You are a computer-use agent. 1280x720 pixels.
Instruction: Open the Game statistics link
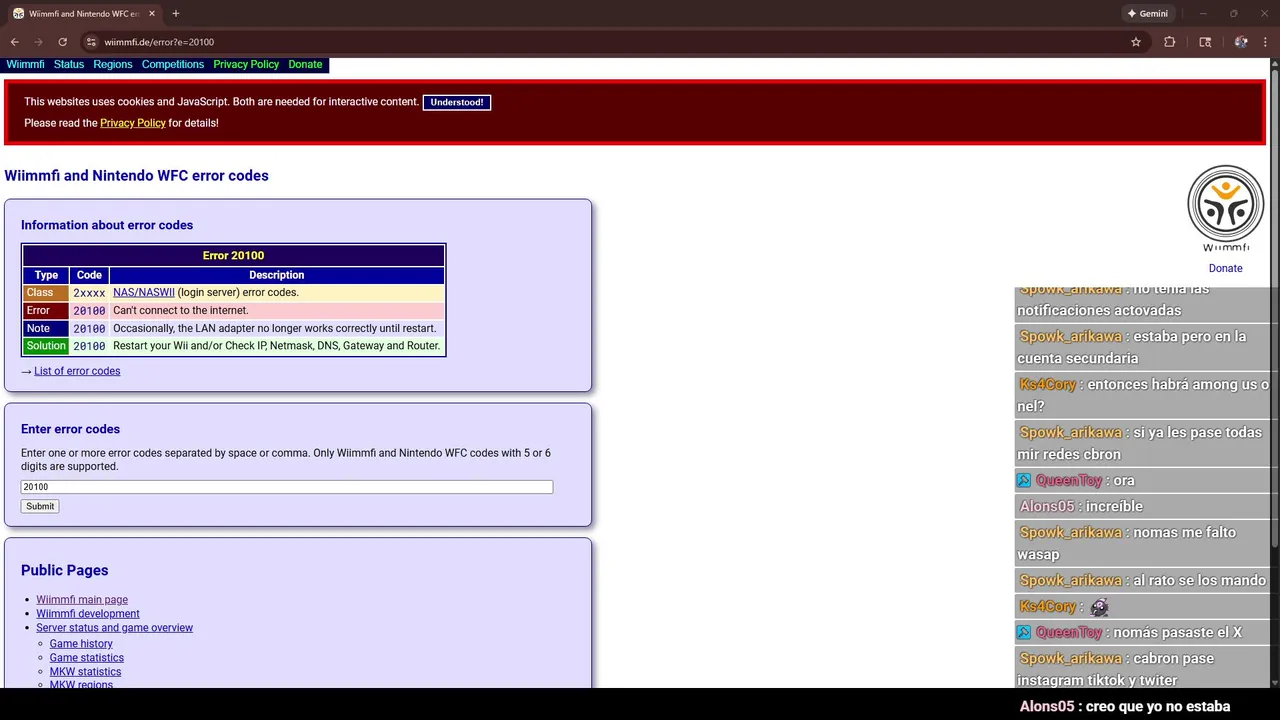[87, 658]
